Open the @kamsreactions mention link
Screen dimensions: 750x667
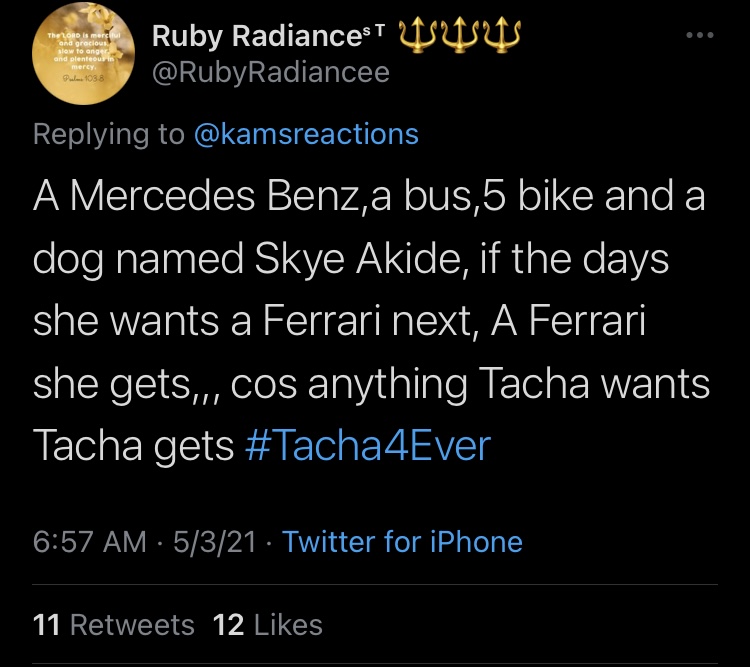[307, 134]
